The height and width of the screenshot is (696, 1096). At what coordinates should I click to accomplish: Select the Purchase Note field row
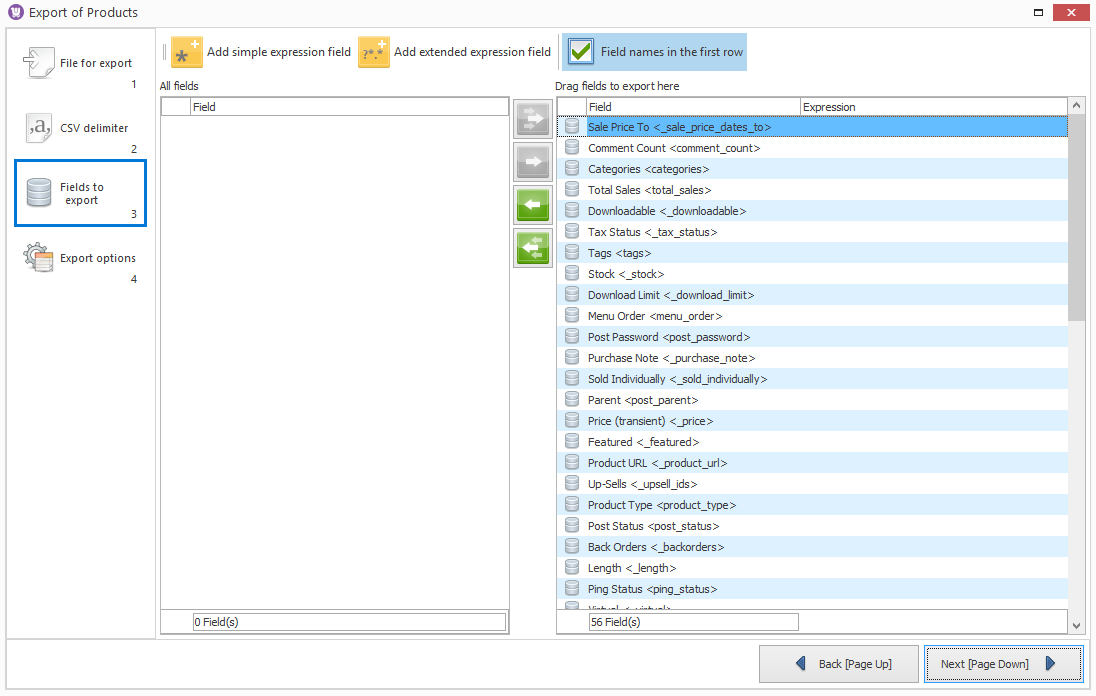tap(813, 358)
